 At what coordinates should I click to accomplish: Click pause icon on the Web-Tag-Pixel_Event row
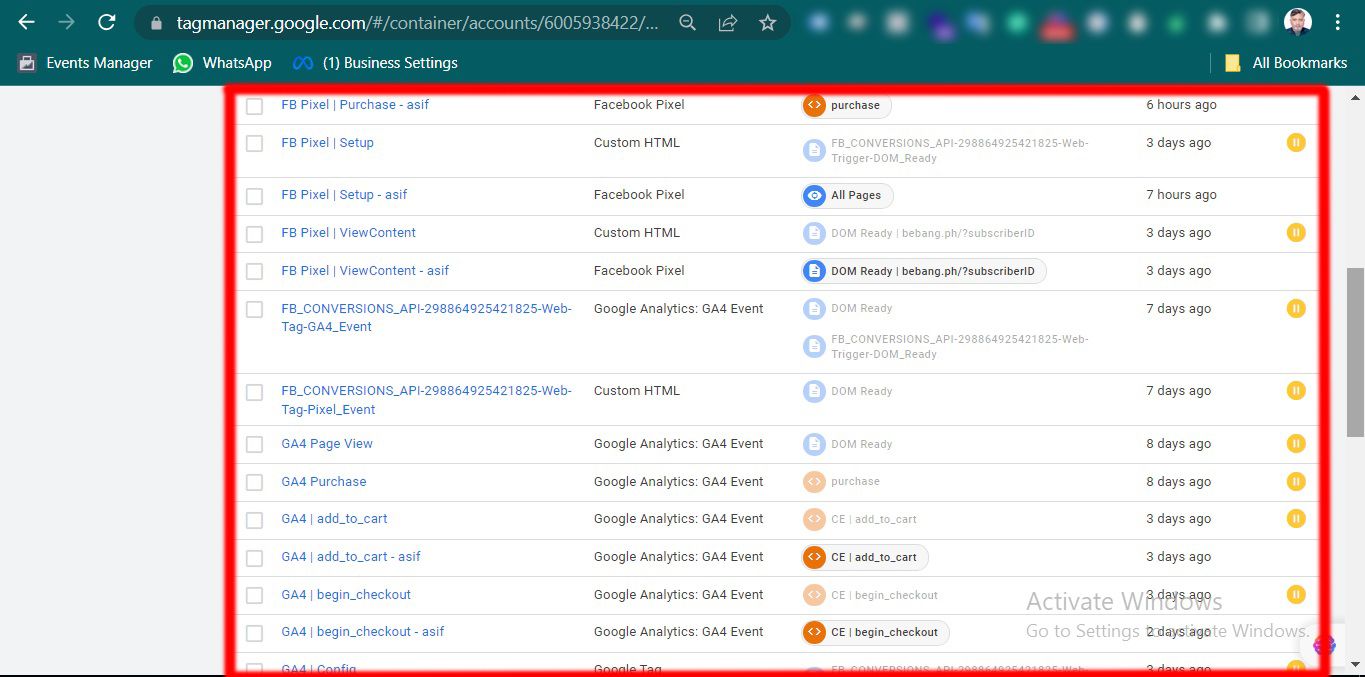pyautogui.click(x=1296, y=391)
